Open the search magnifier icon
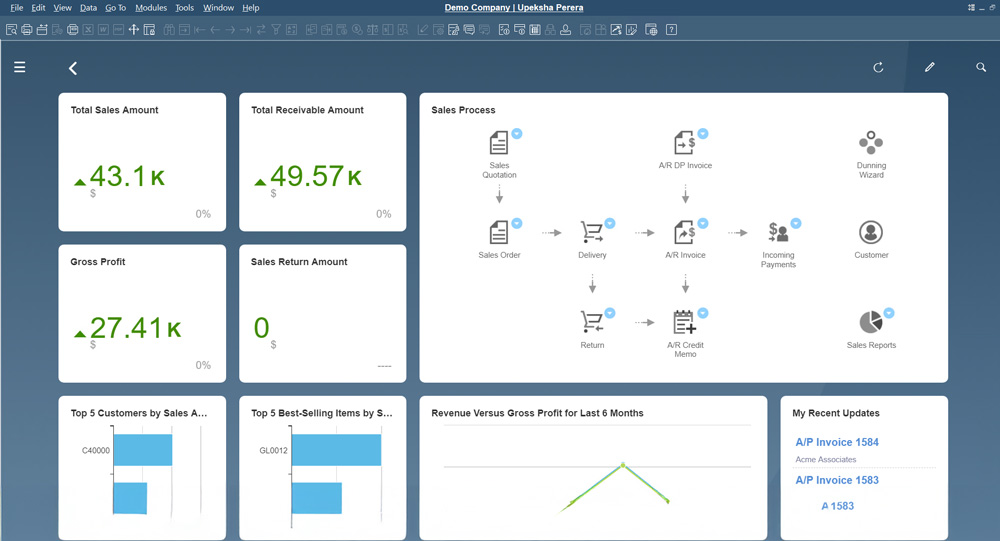This screenshot has height=541, width=1000. (x=981, y=68)
